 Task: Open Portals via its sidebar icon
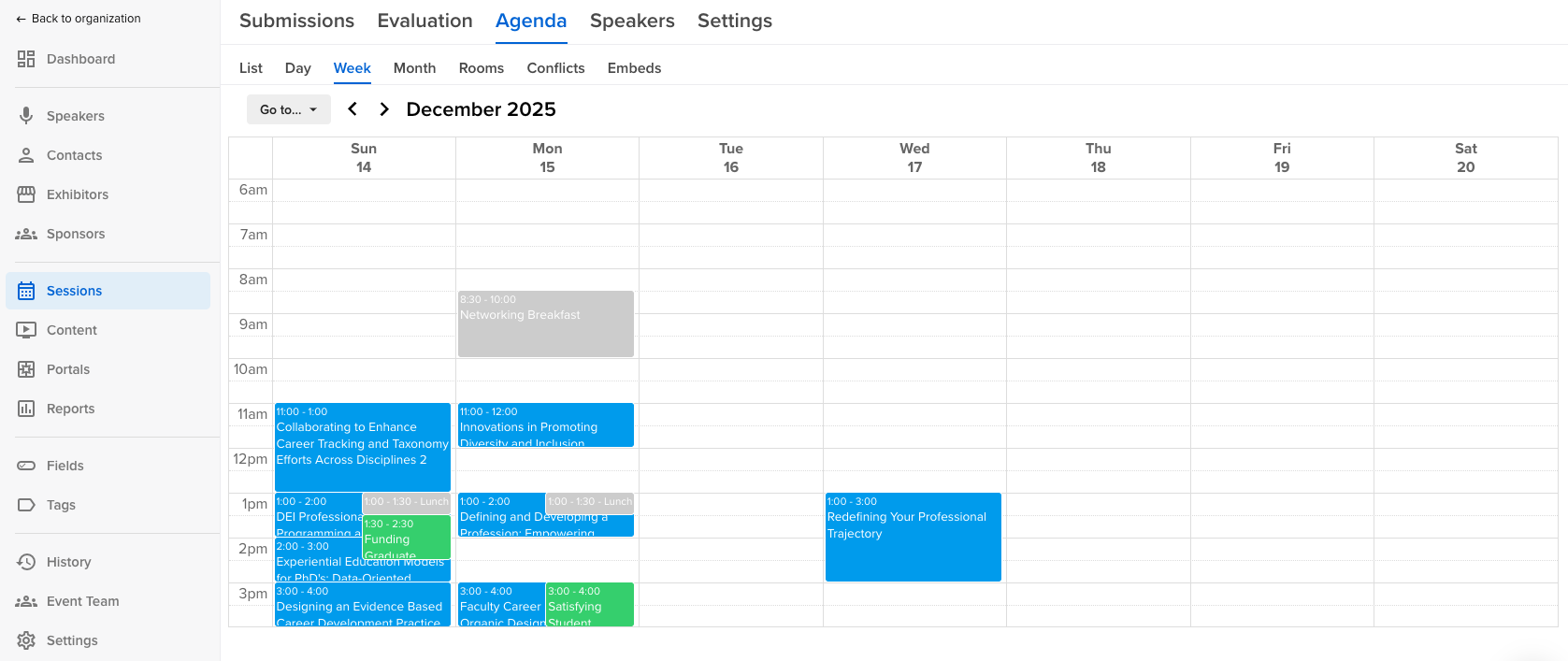[26, 369]
